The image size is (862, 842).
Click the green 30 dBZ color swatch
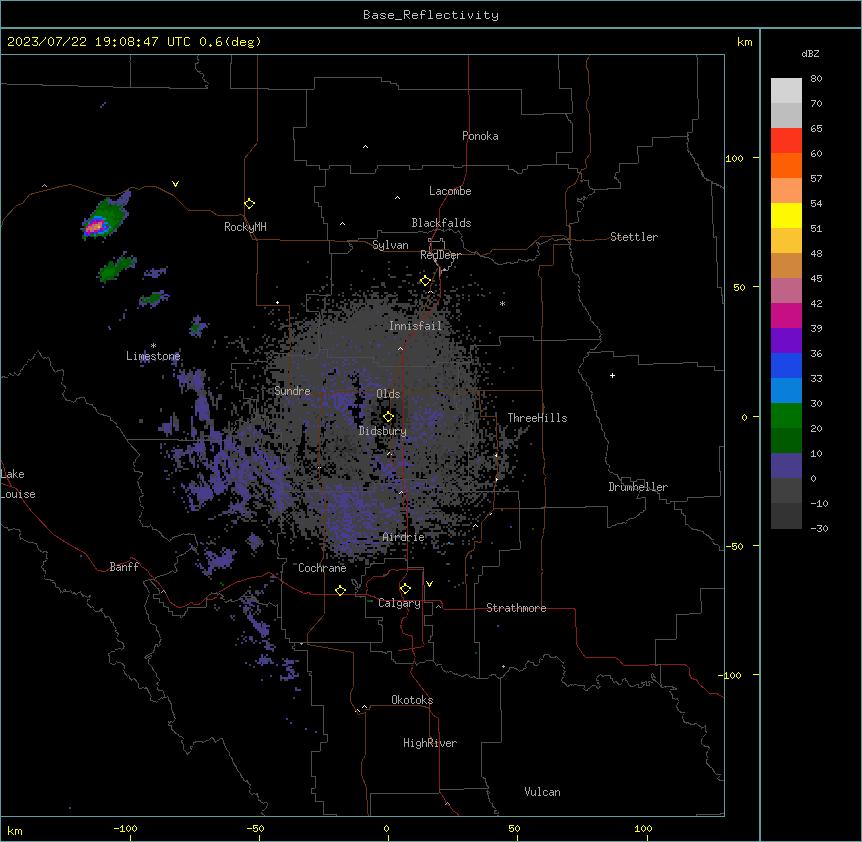[x=786, y=416]
